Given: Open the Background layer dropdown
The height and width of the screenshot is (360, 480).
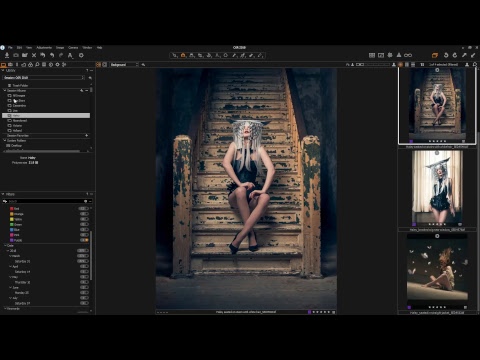Looking at the screenshot, I should click(x=124, y=65).
